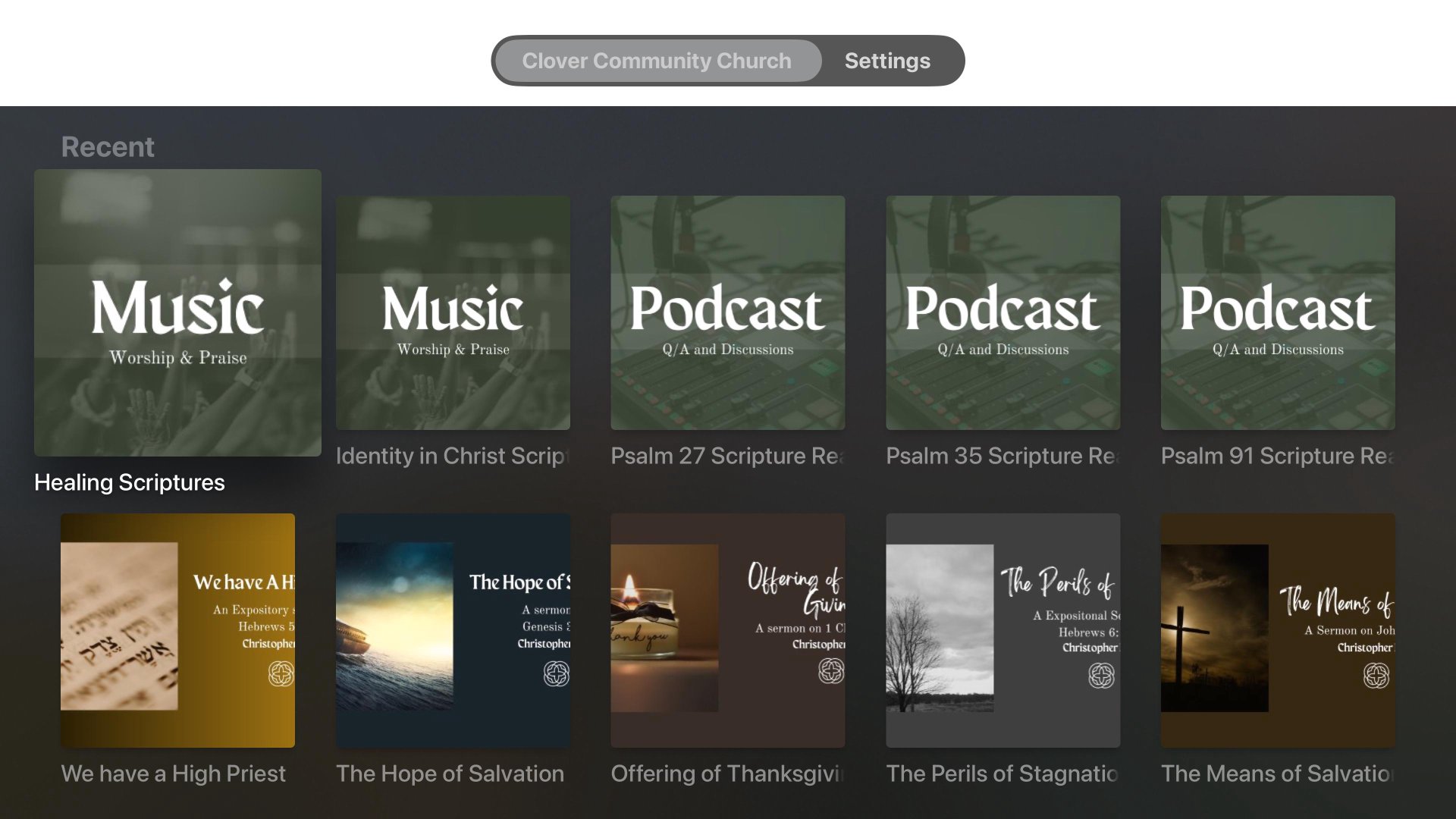Click church logo icon on Offering of Thanksgiving card

coord(831,670)
